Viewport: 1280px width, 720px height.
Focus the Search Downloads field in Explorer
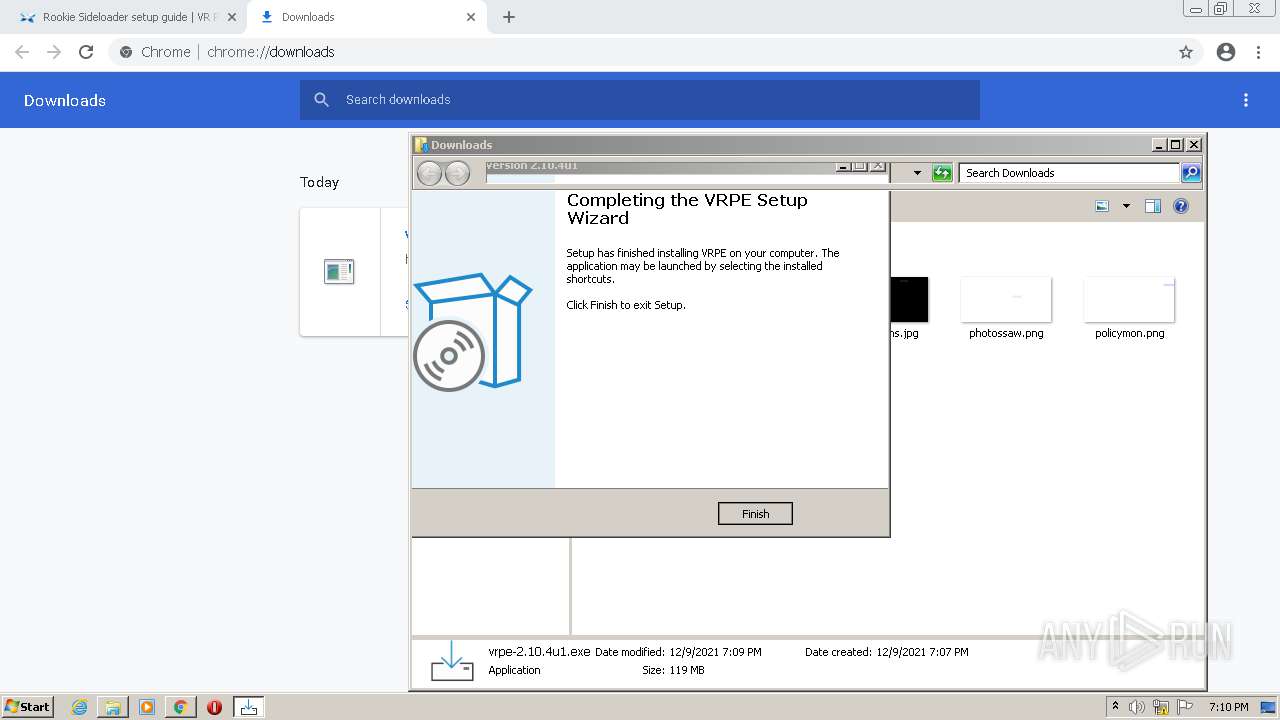[1068, 173]
